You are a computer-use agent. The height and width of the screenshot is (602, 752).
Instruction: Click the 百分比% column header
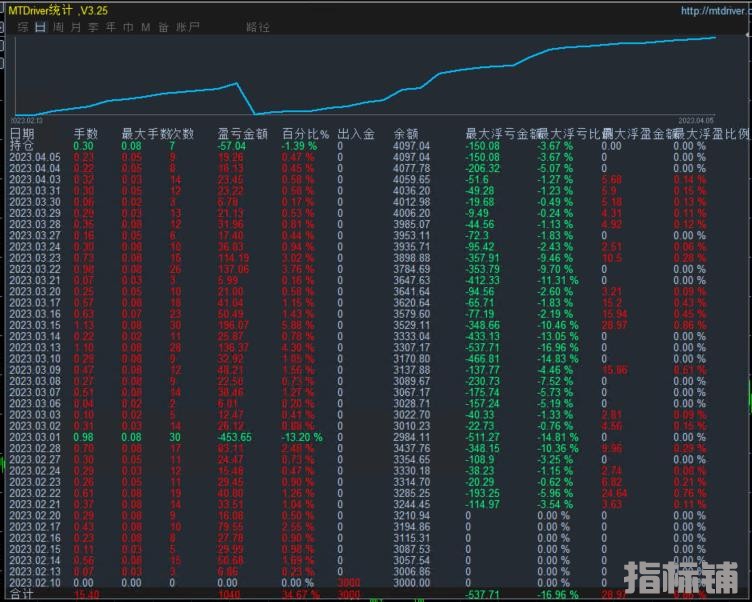[x=306, y=134]
